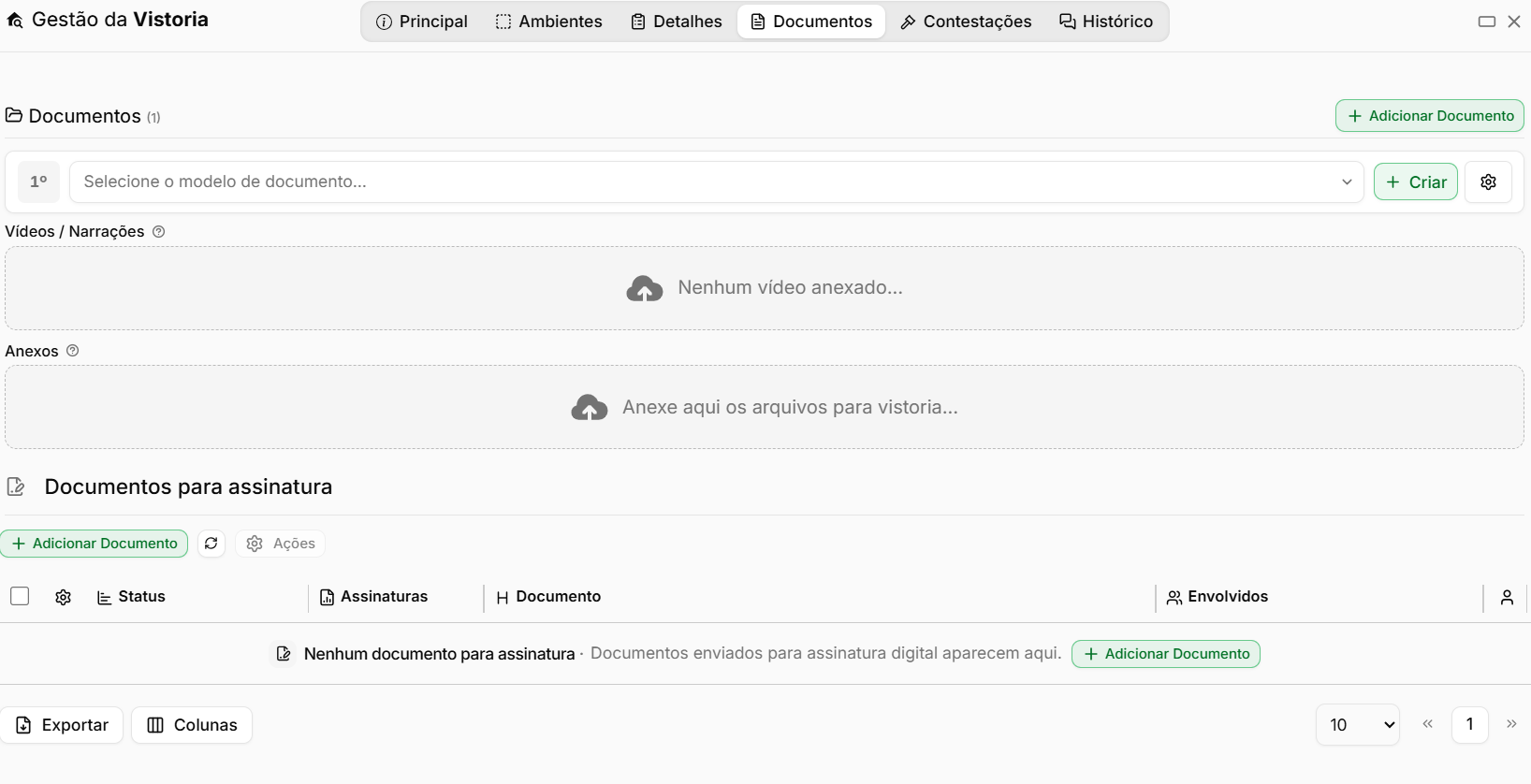This screenshot has height=784, width=1531.
Task: Click the Anexe aqui os arquivos drop area
Action: 765,408
